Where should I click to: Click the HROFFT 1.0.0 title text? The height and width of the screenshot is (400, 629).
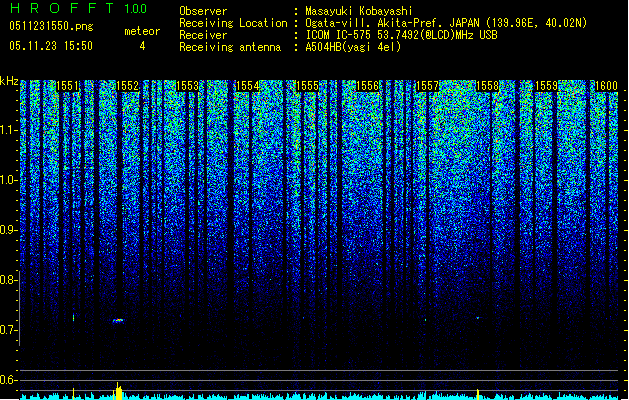[78, 8]
